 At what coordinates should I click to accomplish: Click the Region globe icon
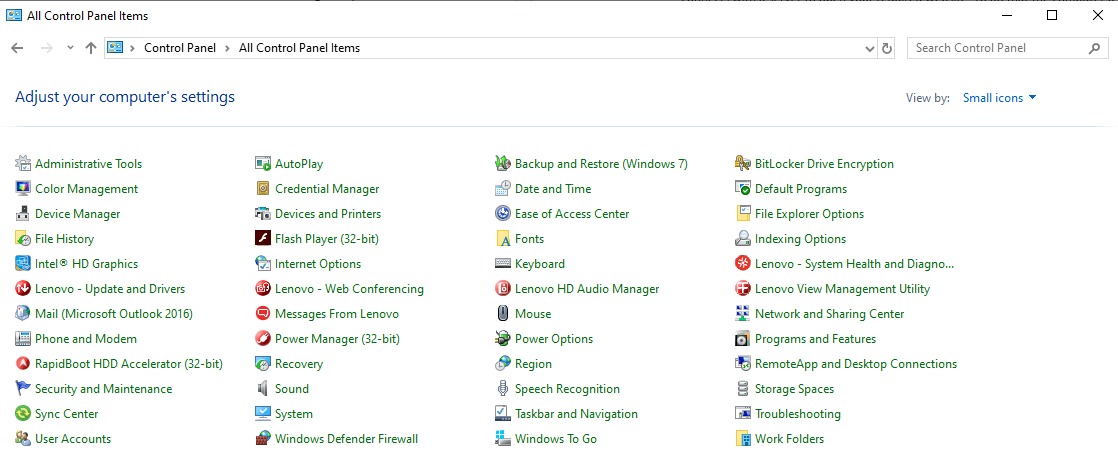point(503,364)
